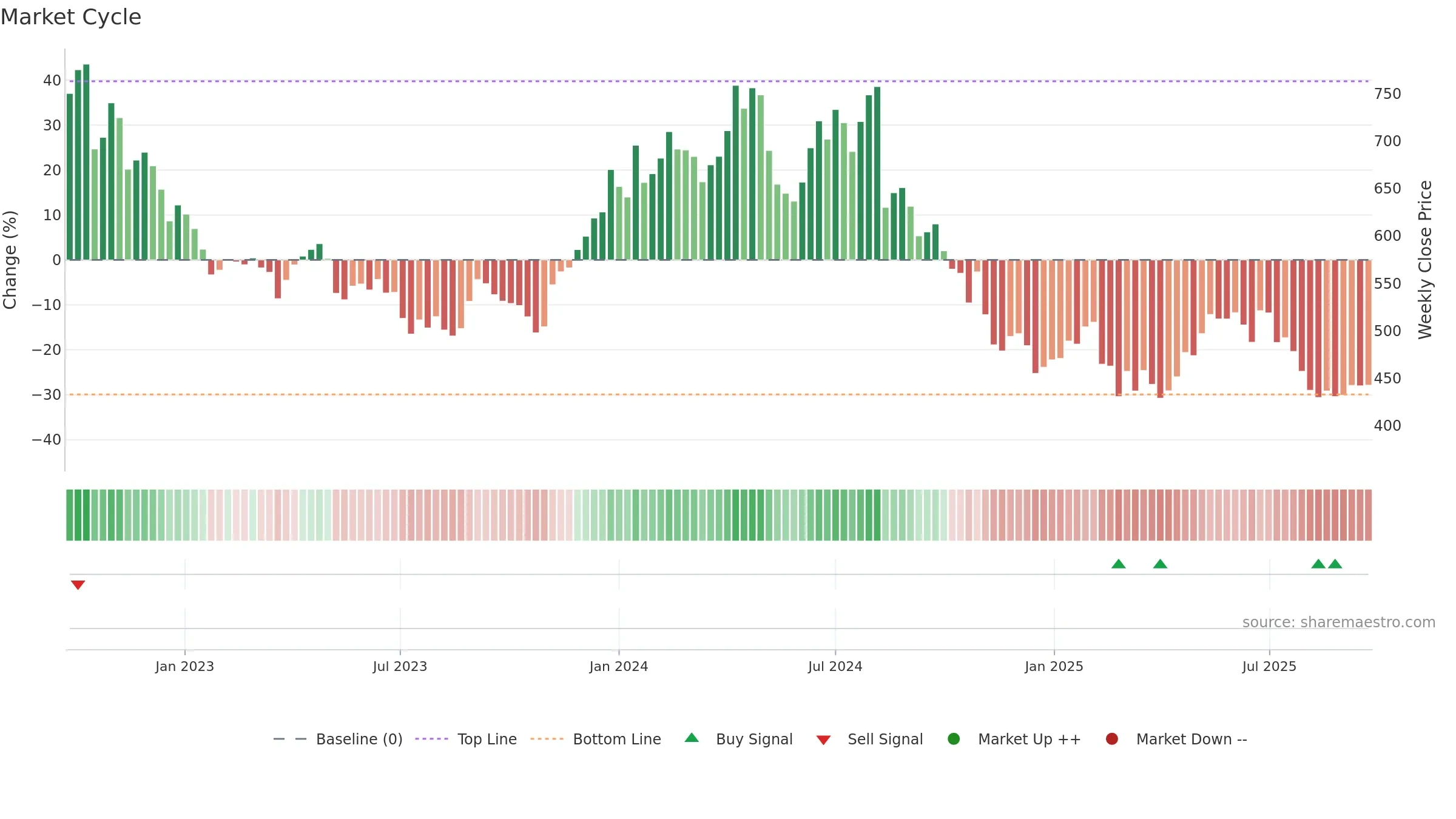Click the red Sell Signal triangle in legend
The image size is (1456, 819).
click(823, 740)
